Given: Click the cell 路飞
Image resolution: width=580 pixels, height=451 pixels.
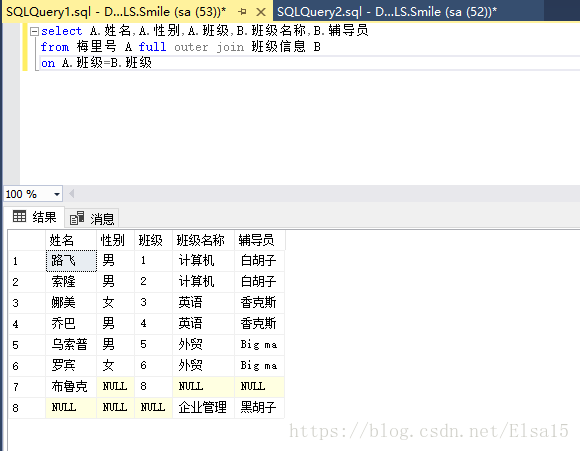Looking at the screenshot, I should click(71, 261).
